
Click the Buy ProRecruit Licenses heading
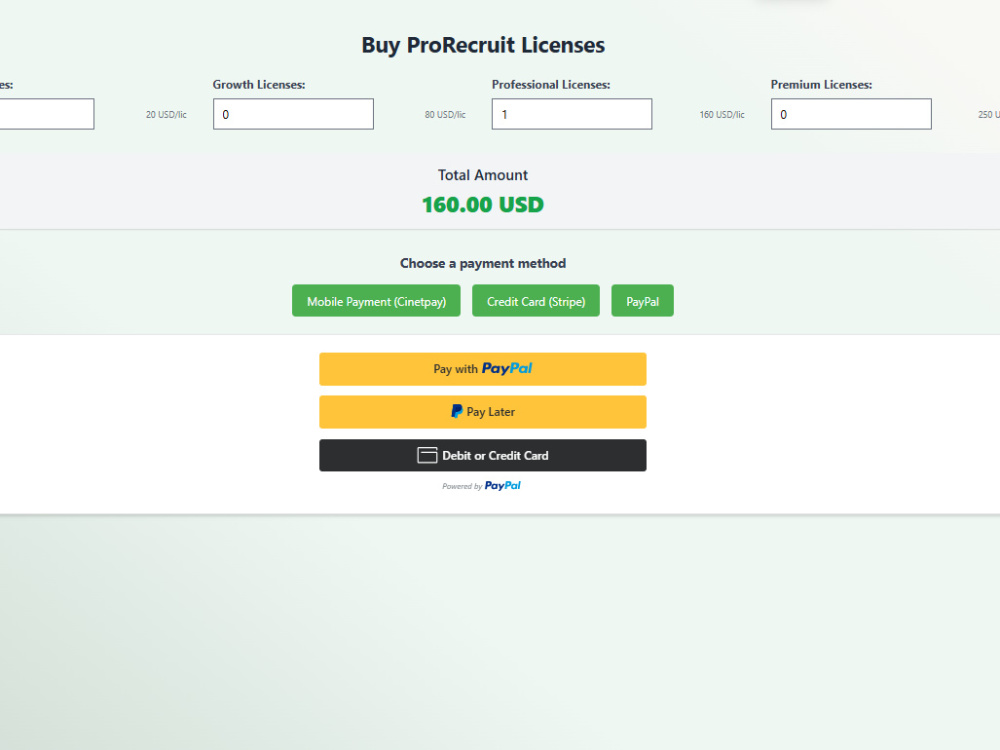coord(483,45)
